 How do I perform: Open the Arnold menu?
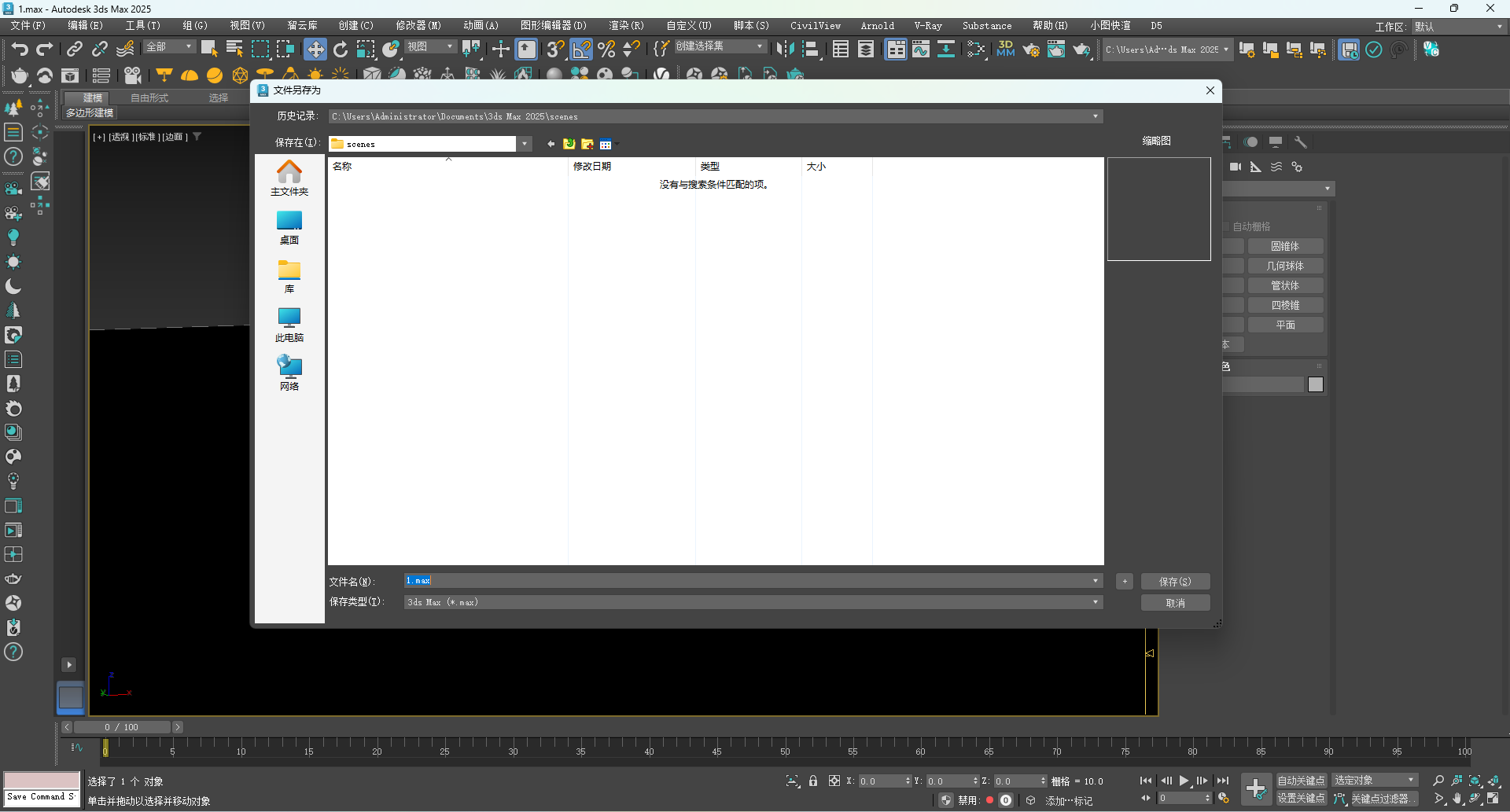(878, 26)
